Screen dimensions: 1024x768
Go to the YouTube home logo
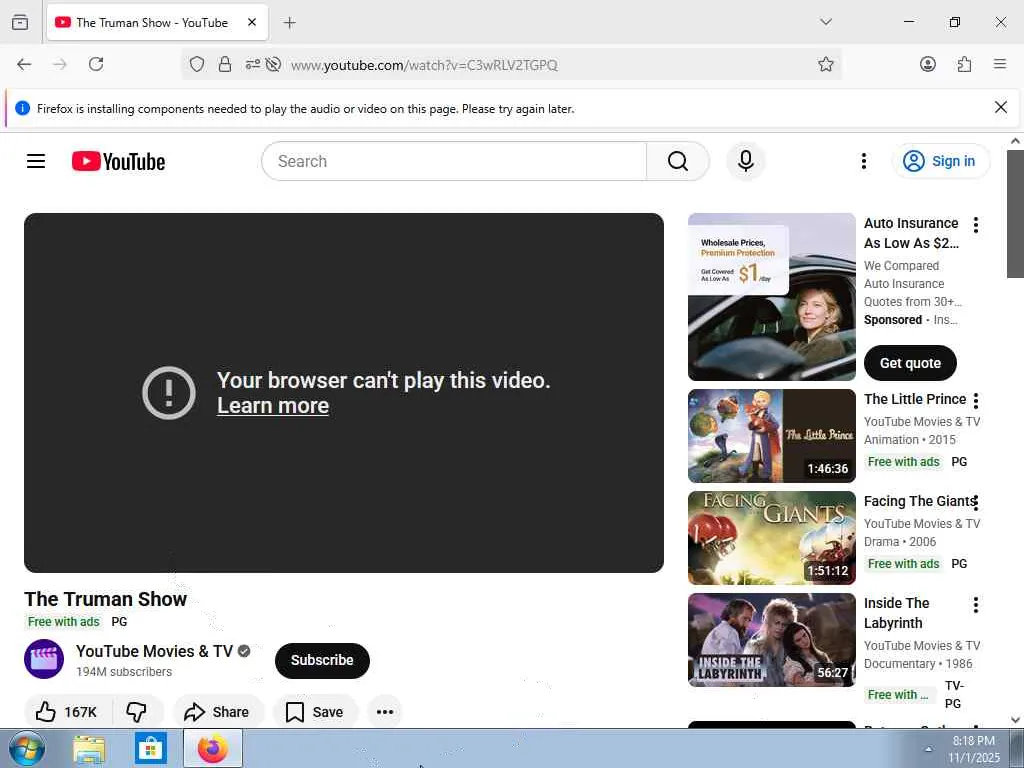click(x=118, y=161)
